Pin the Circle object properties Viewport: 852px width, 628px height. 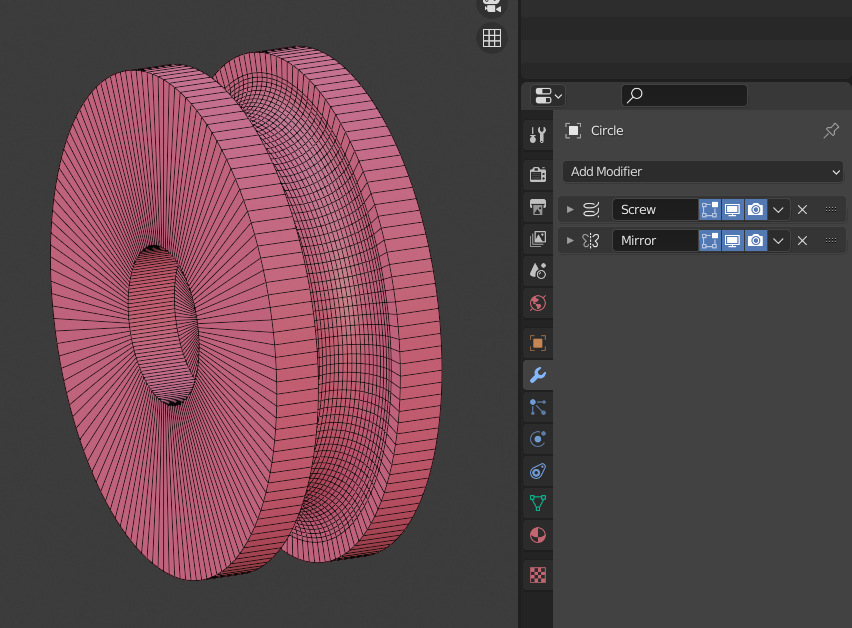point(831,131)
